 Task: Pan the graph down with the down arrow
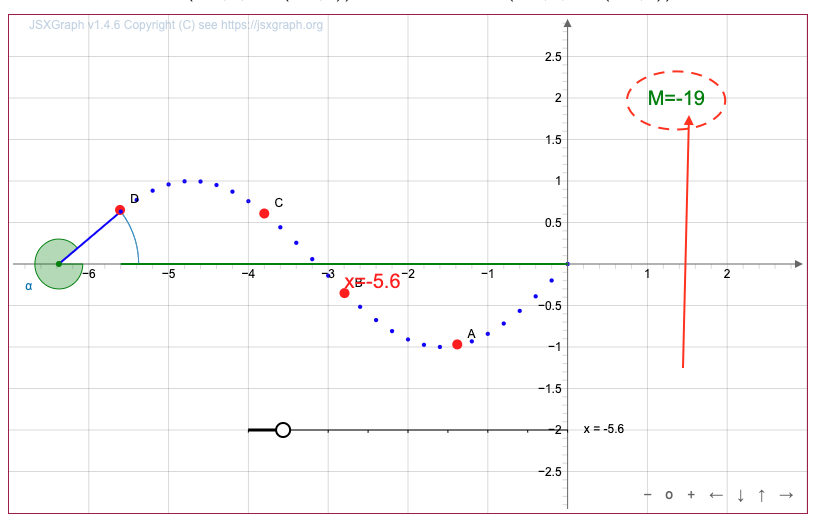point(740,495)
